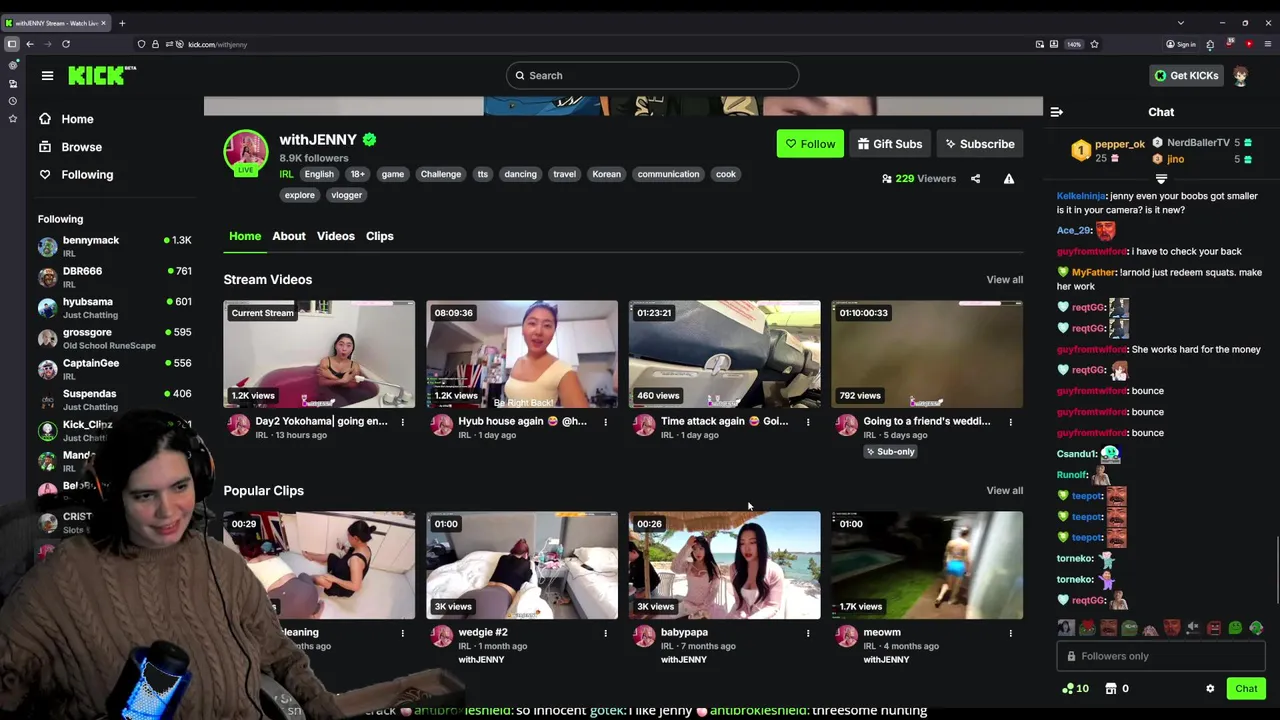Click the Gift Subs button
This screenshot has height=720, width=1280.
(890, 144)
